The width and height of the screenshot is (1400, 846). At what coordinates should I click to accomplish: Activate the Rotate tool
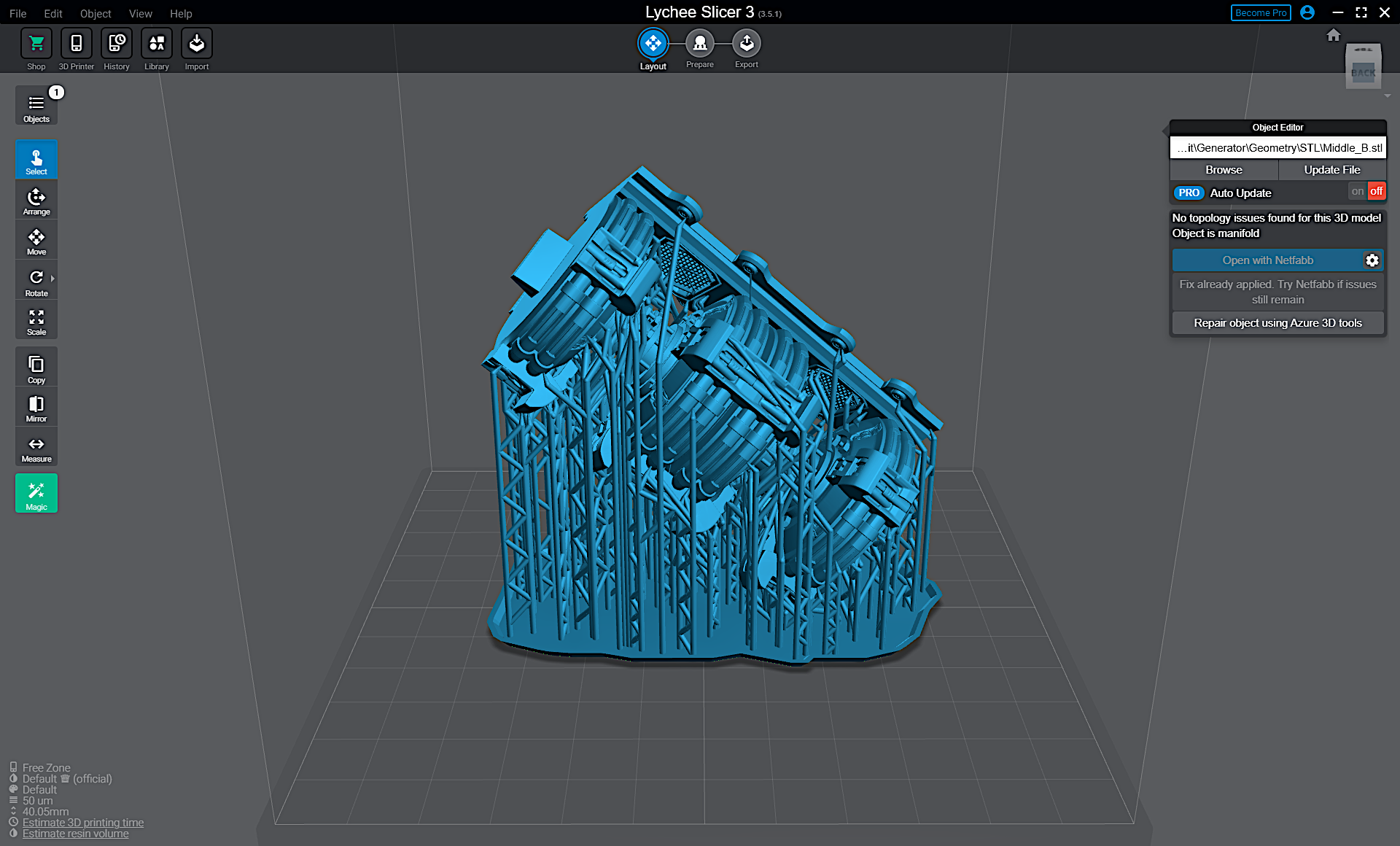click(36, 279)
